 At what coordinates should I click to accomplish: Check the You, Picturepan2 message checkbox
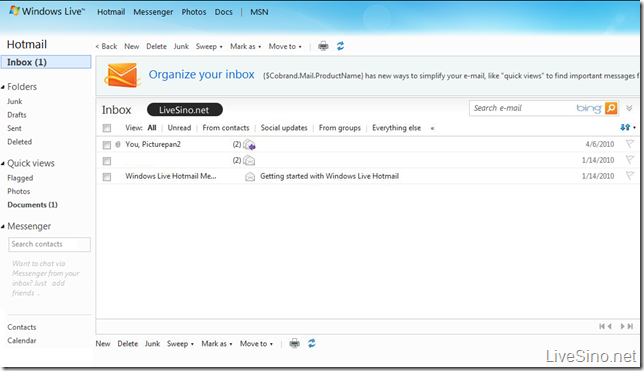click(107, 145)
